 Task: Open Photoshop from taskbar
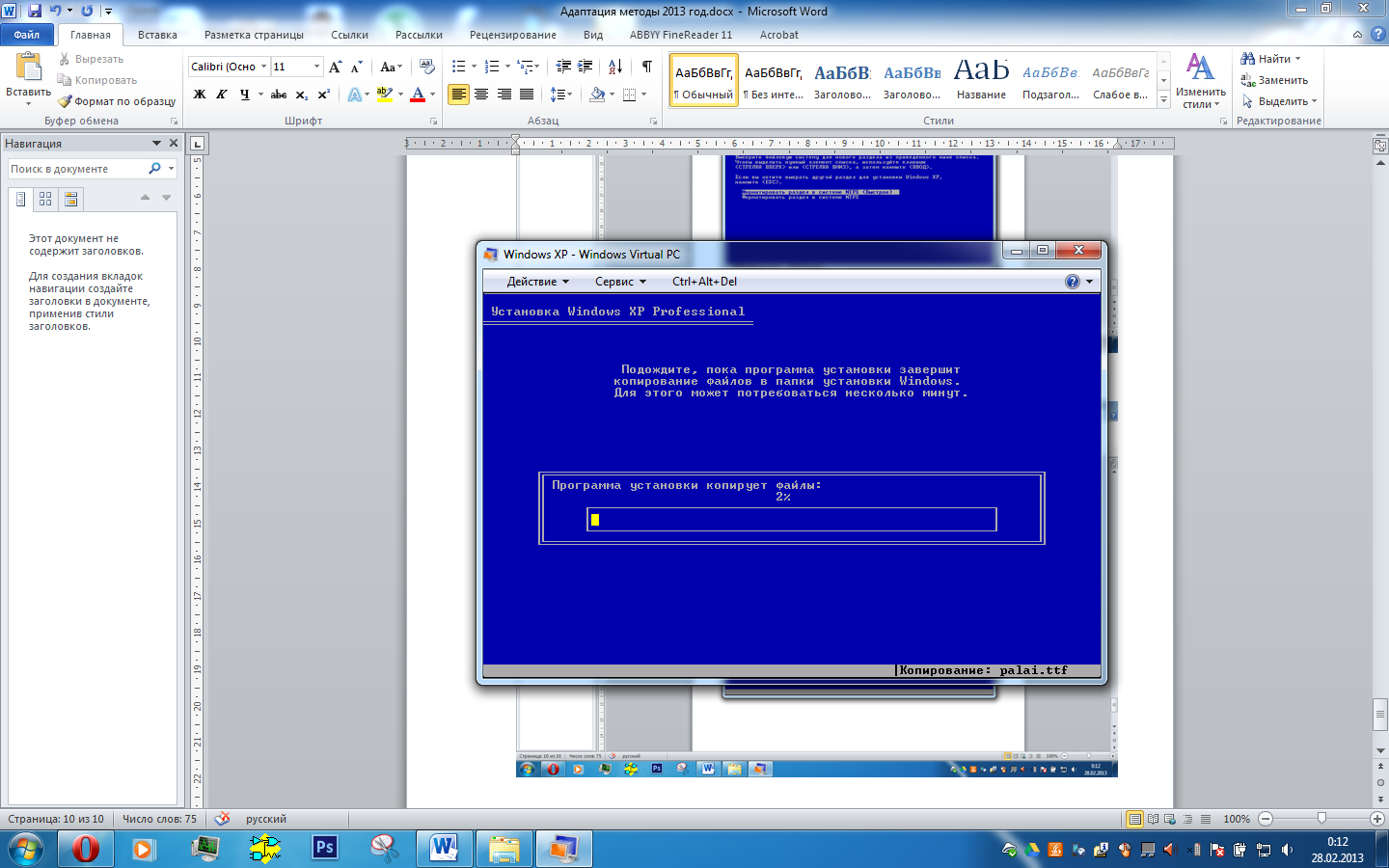click(x=325, y=849)
